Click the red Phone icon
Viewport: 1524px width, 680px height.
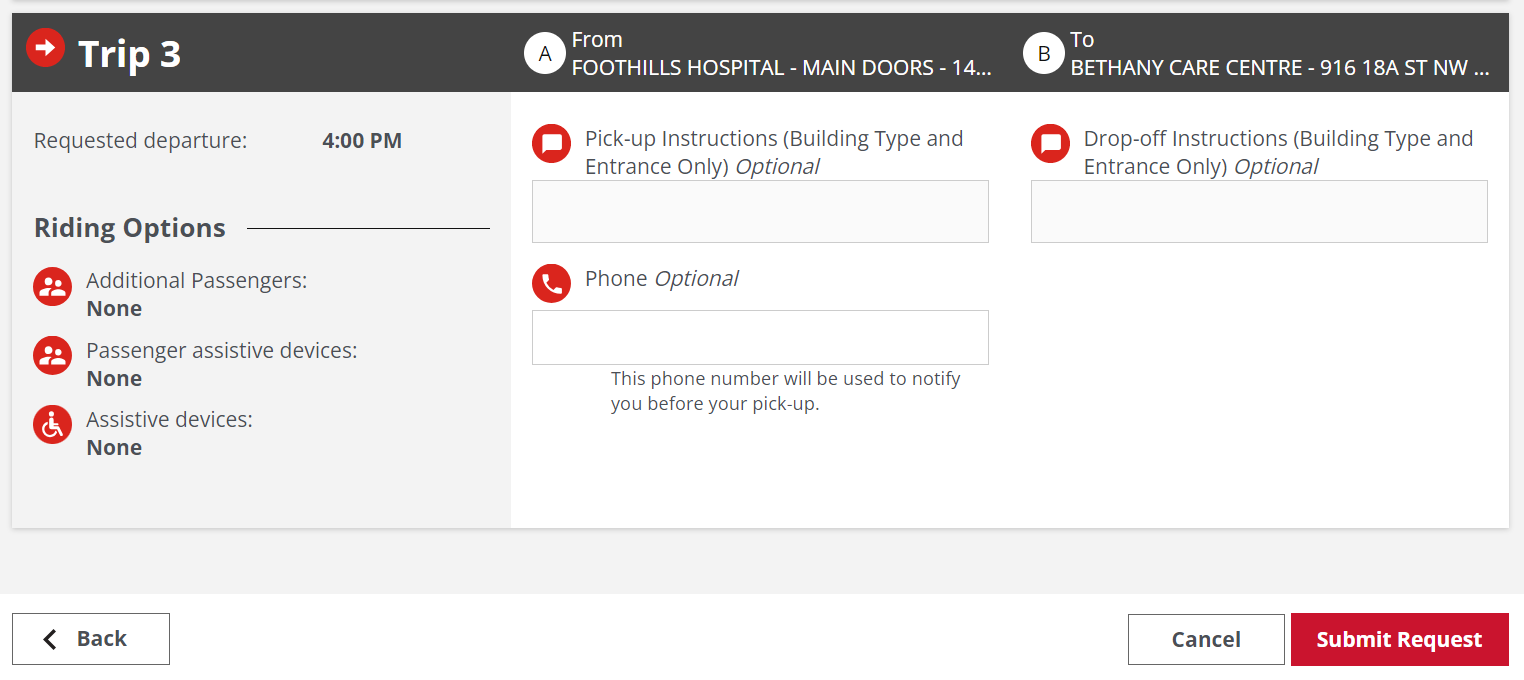(550, 283)
